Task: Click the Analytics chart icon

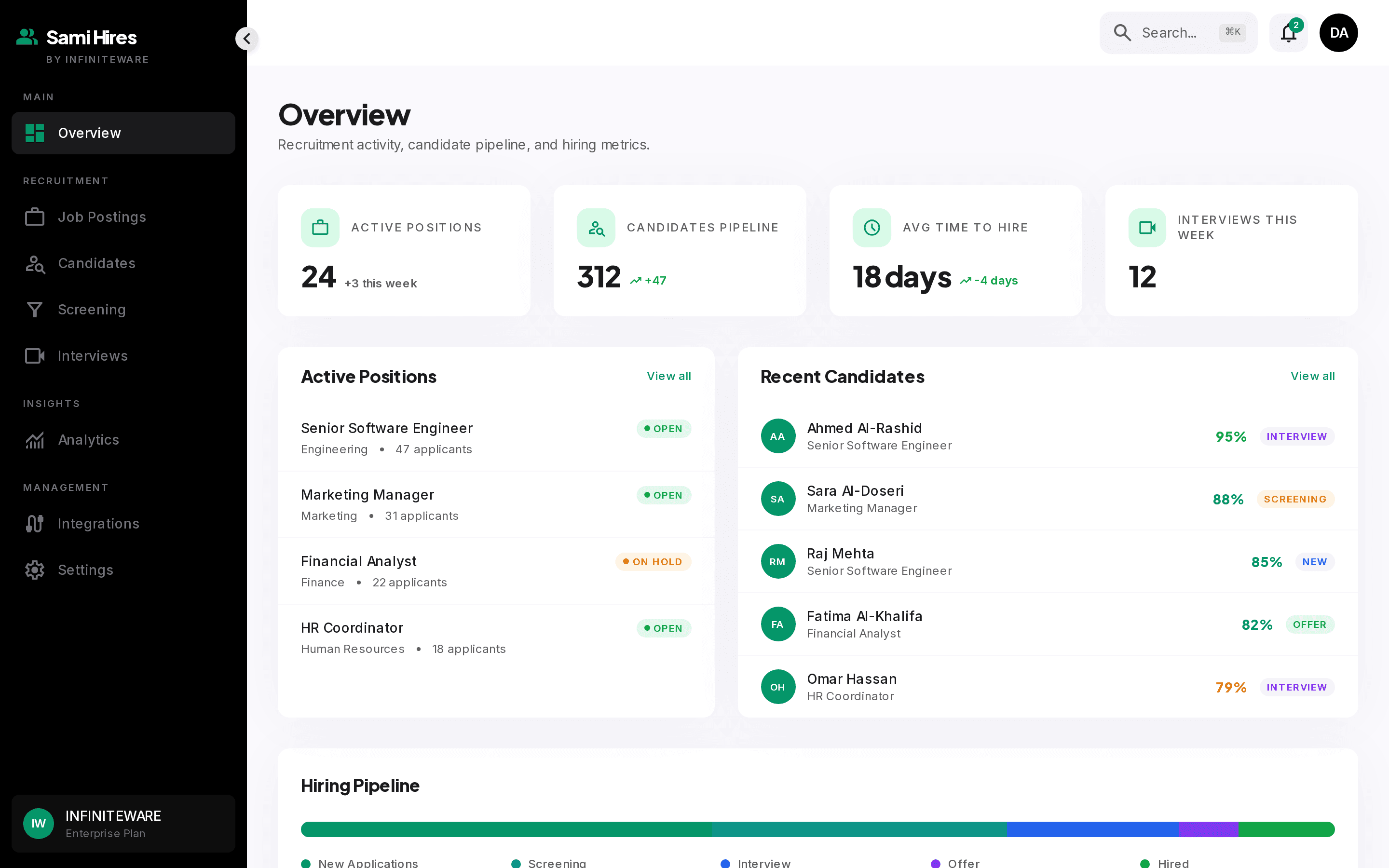Action: click(x=35, y=440)
